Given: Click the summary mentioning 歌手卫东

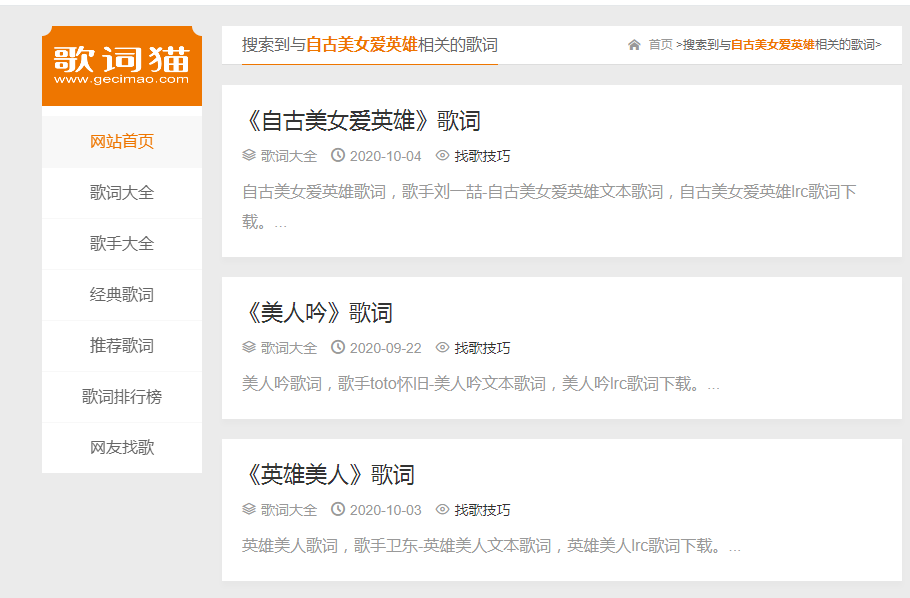Looking at the screenshot, I should (x=491, y=546).
